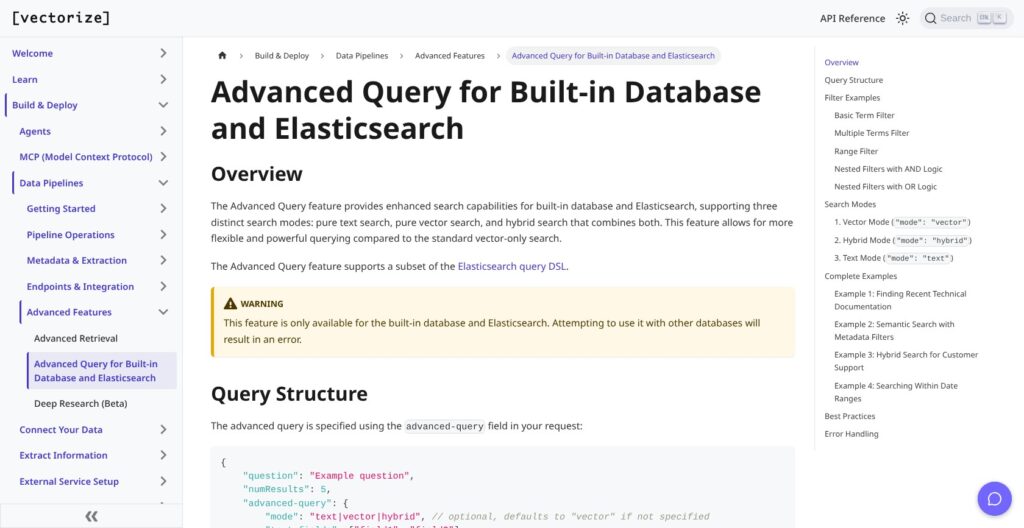
Task: Open Deep Research (Beta) page
Action: [80, 404]
